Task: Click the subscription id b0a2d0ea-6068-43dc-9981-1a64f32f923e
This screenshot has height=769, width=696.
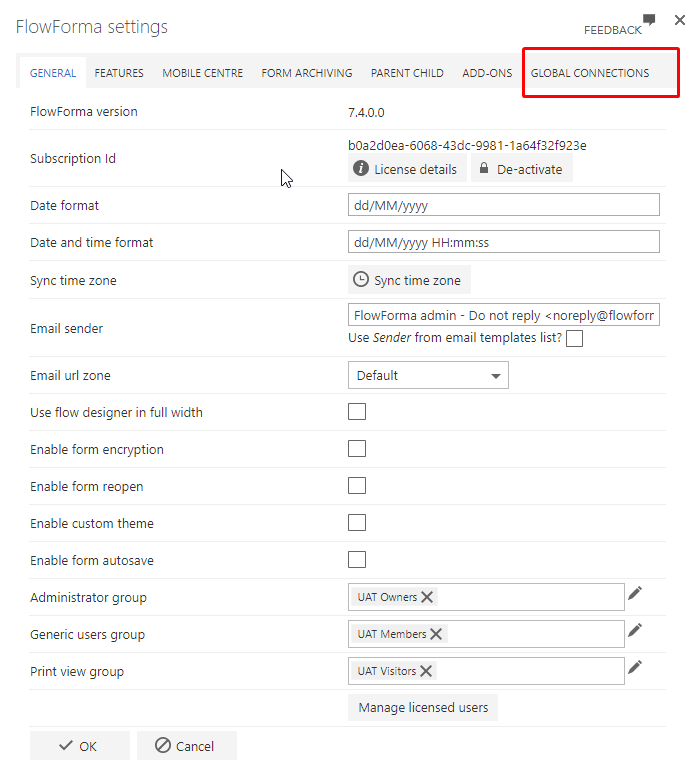Action: click(x=467, y=146)
